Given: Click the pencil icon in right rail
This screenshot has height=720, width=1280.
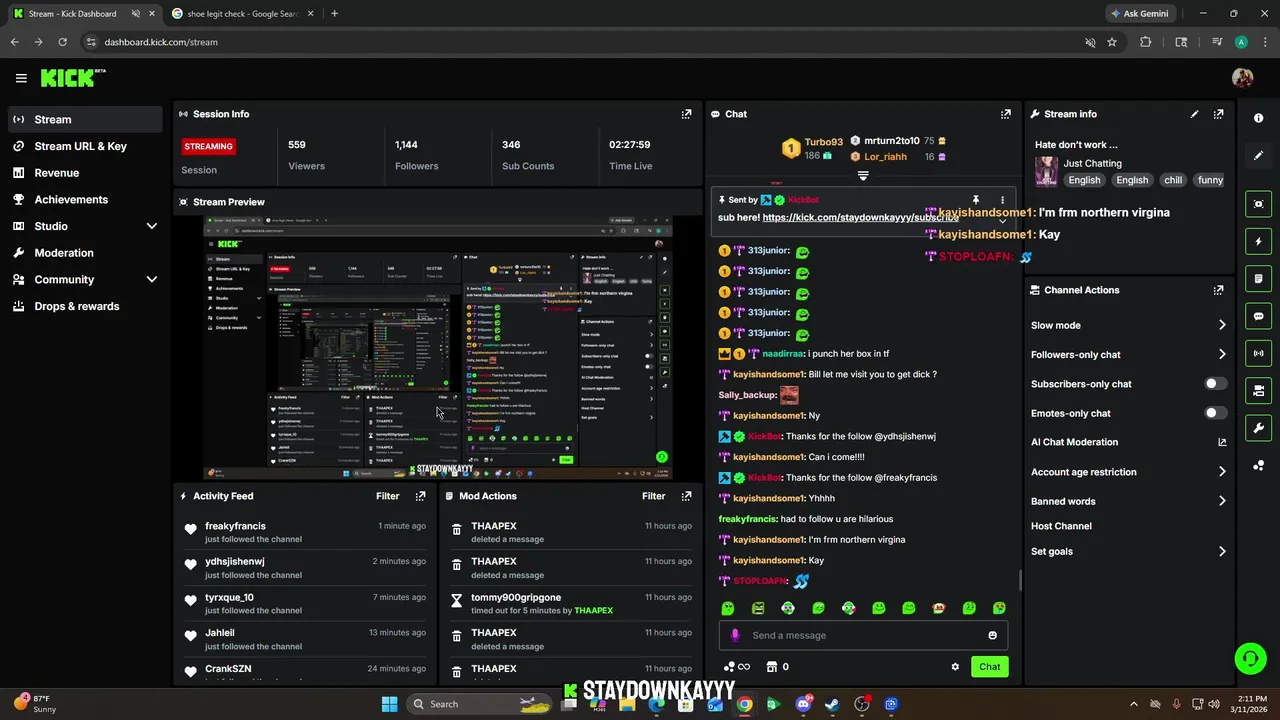Looking at the screenshot, I should click(1258, 155).
